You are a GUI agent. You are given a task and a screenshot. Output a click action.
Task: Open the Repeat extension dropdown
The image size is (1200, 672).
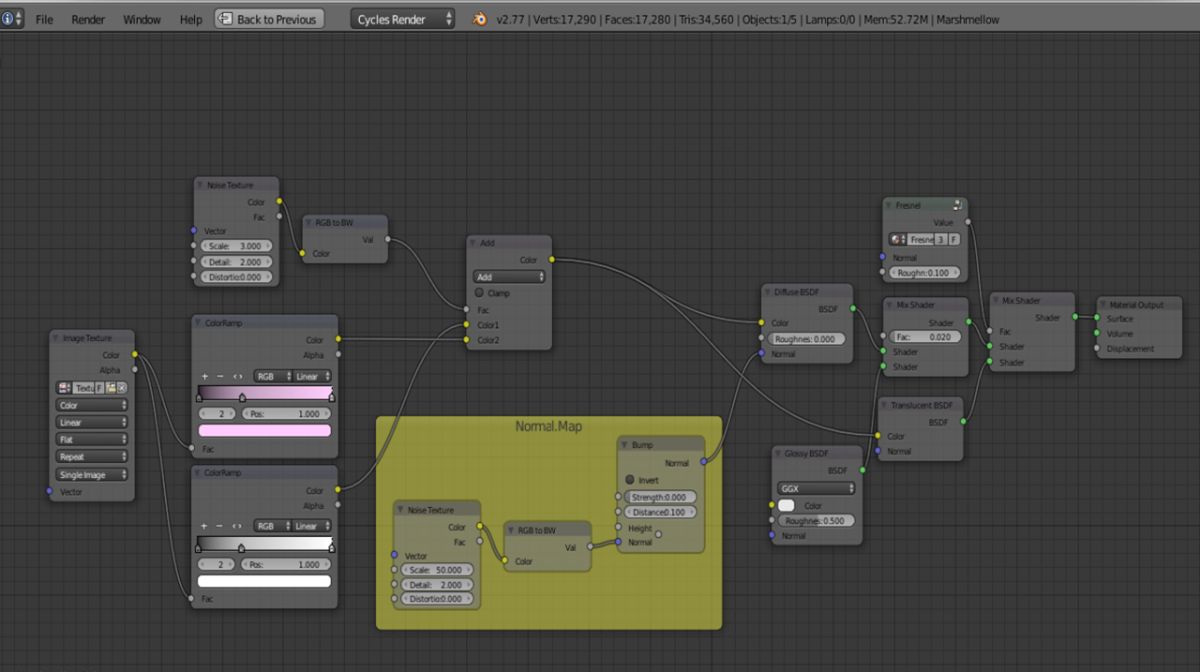[92, 456]
